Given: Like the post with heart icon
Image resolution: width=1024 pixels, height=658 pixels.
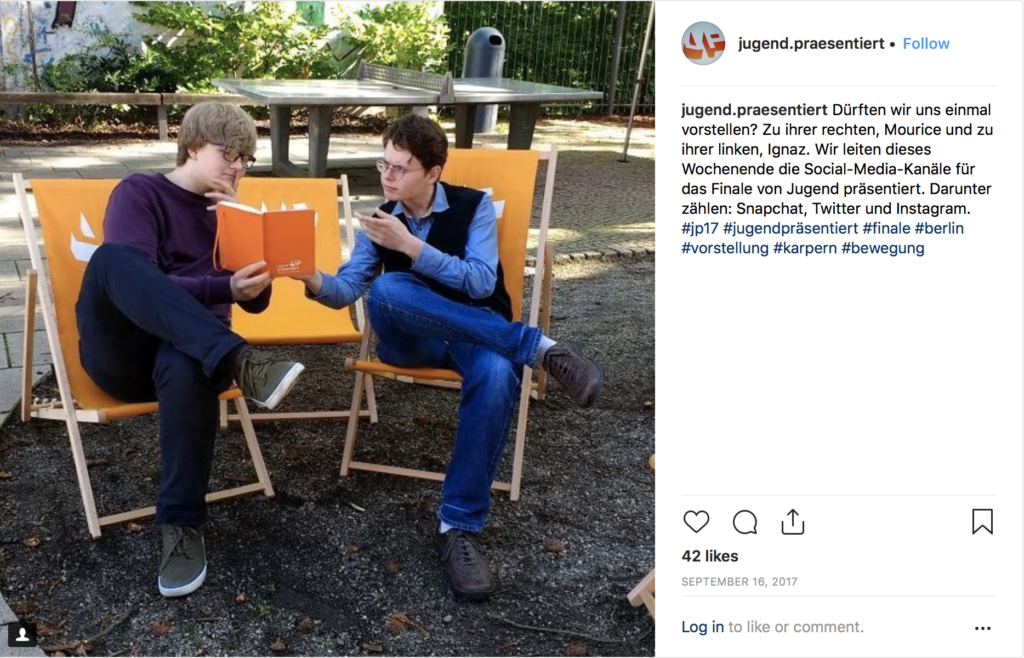Looking at the screenshot, I should click(x=696, y=522).
